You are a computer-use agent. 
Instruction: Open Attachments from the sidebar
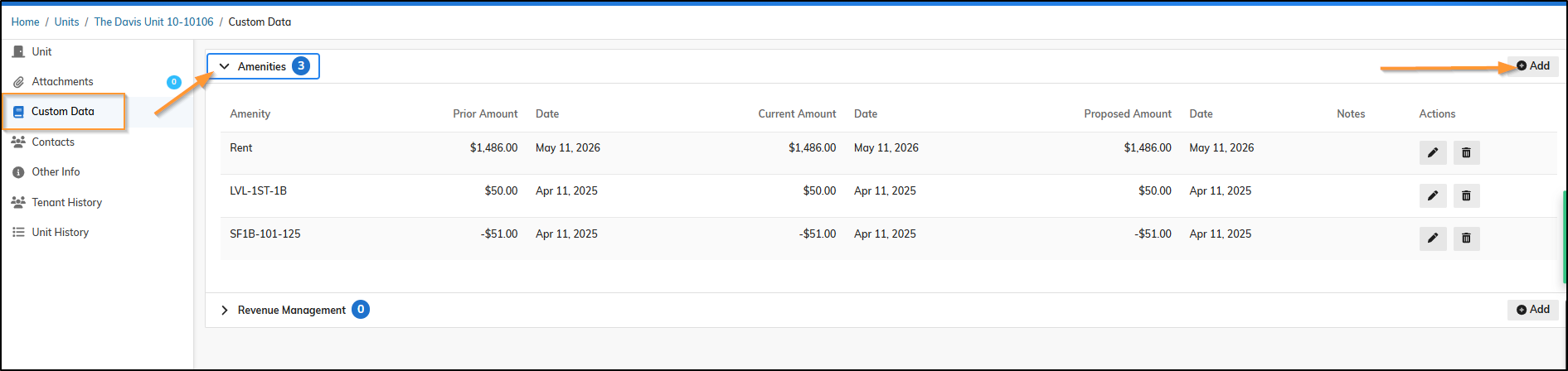click(62, 81)
